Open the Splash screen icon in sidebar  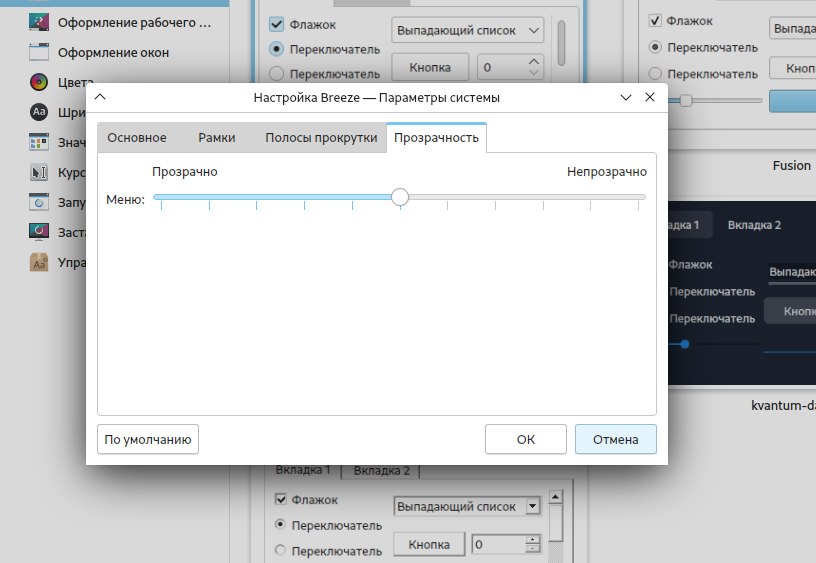coord(39,232)
